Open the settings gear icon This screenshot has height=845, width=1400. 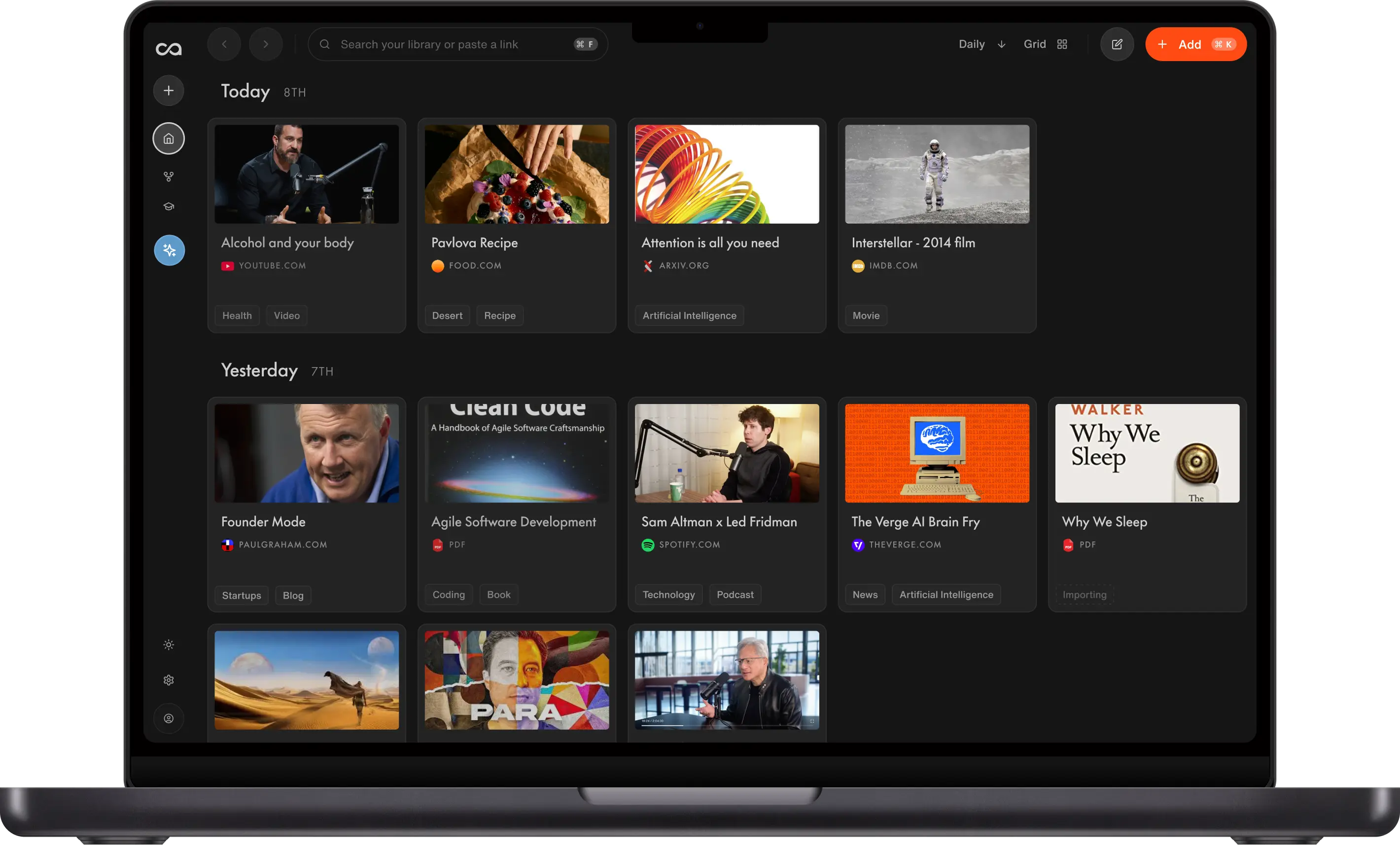tap(169, 680)
